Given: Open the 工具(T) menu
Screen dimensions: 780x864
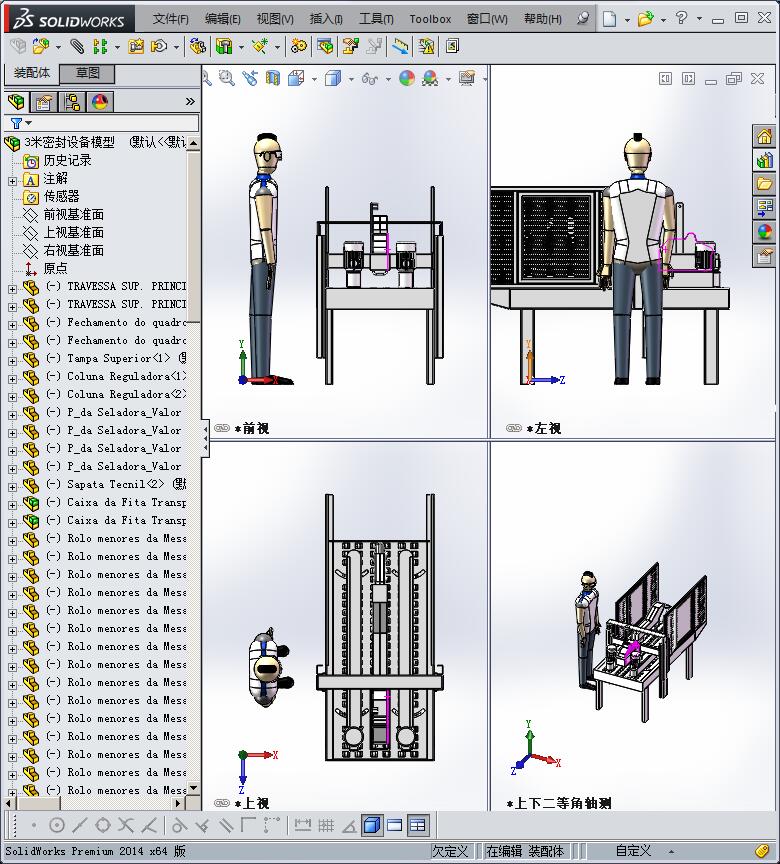Looking at the screenshot, I should 376,19.
